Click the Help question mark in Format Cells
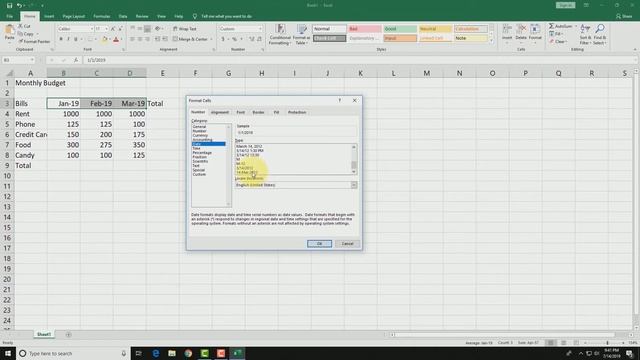The height and width of the screenshot is (360, 640). [340, 100]
